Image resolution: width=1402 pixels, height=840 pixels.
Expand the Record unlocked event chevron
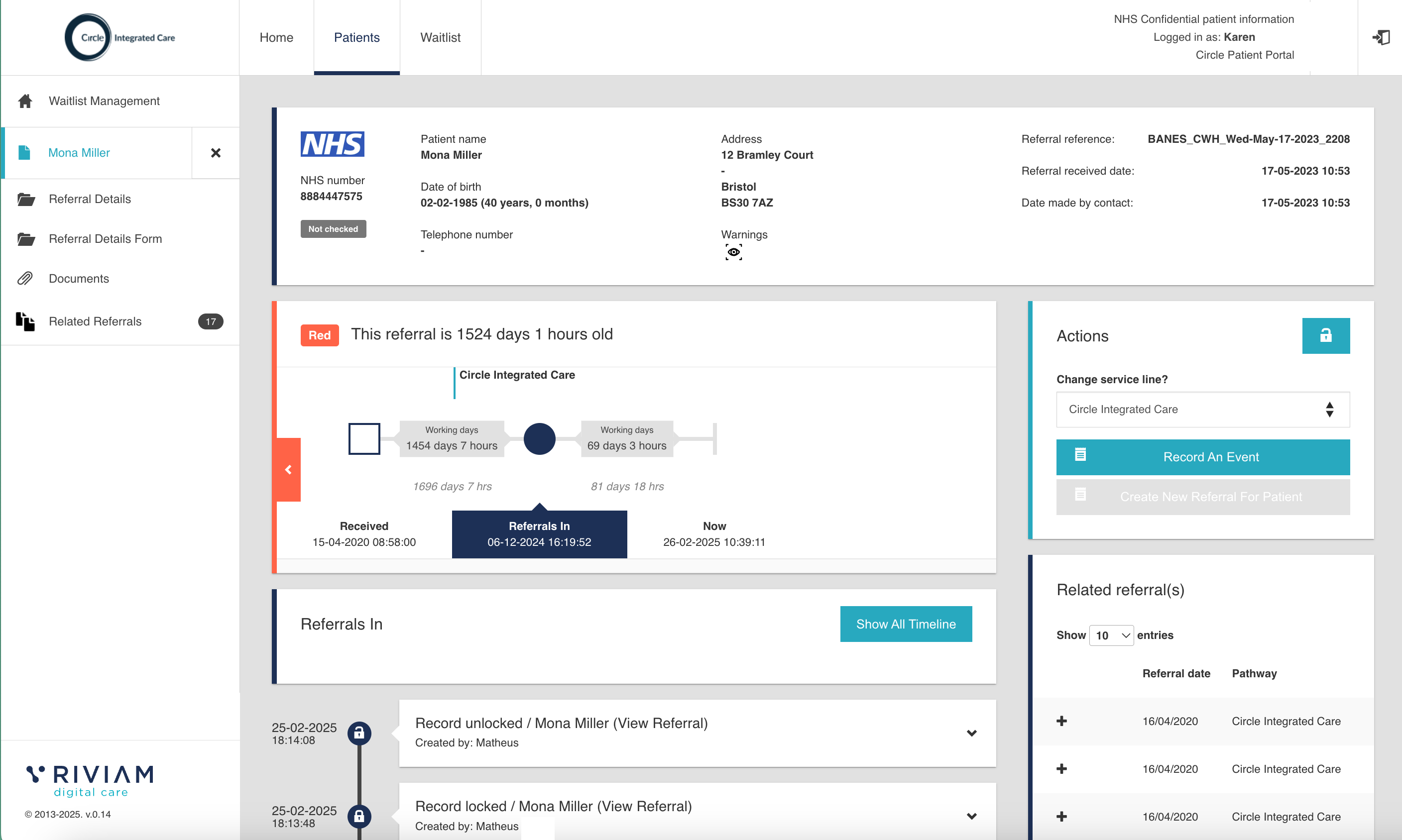pyautogui.click(x=972, y=733)
